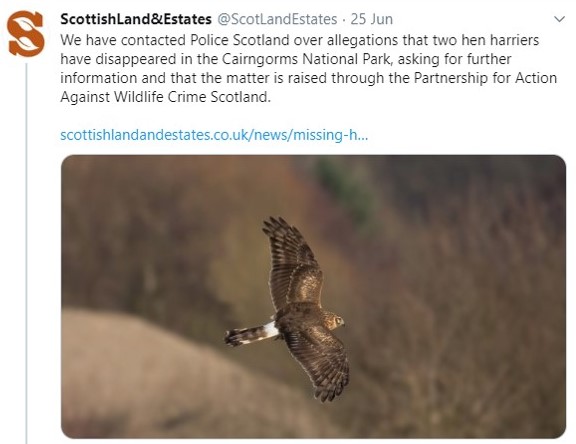Enlarge the hen harrier photo
576x444 pixels.
313,297
